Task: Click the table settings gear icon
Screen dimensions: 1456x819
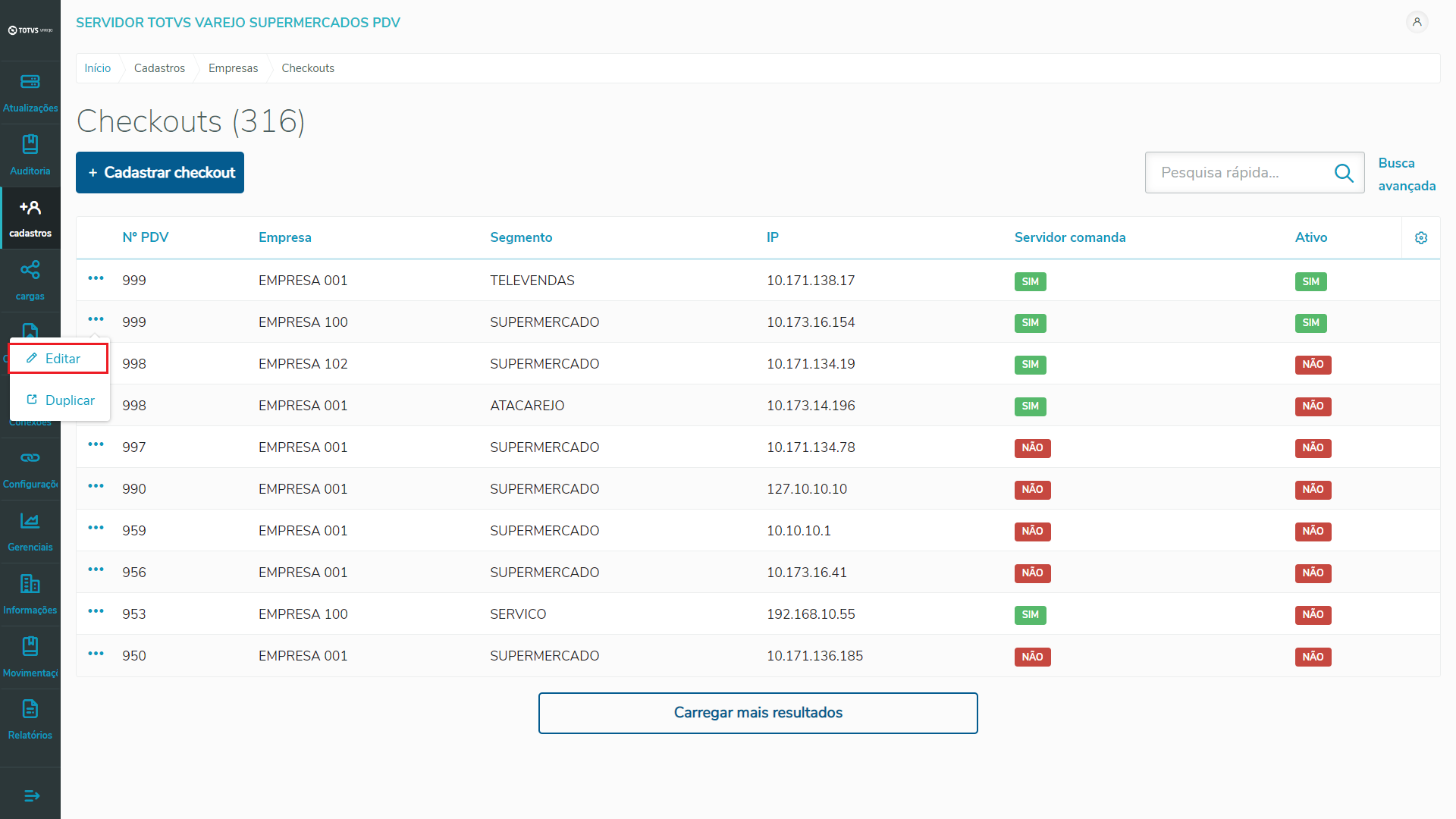Action: point(1421,238)
